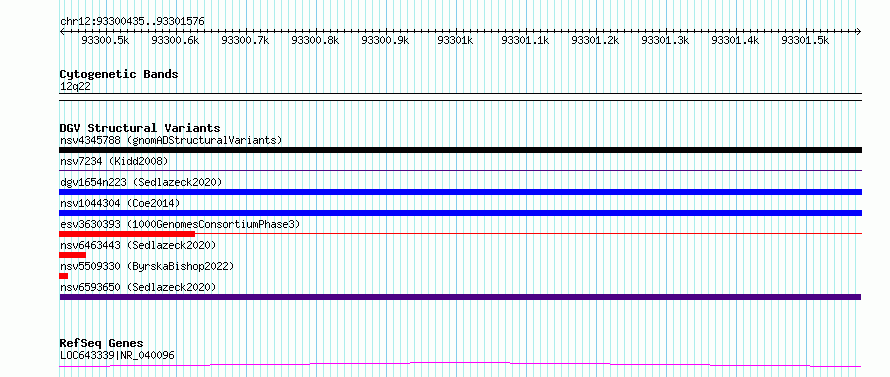Open the LOC643339|NR_040096 gene label
This screenshot has height=377, width=890.
[x=117, y=355]
